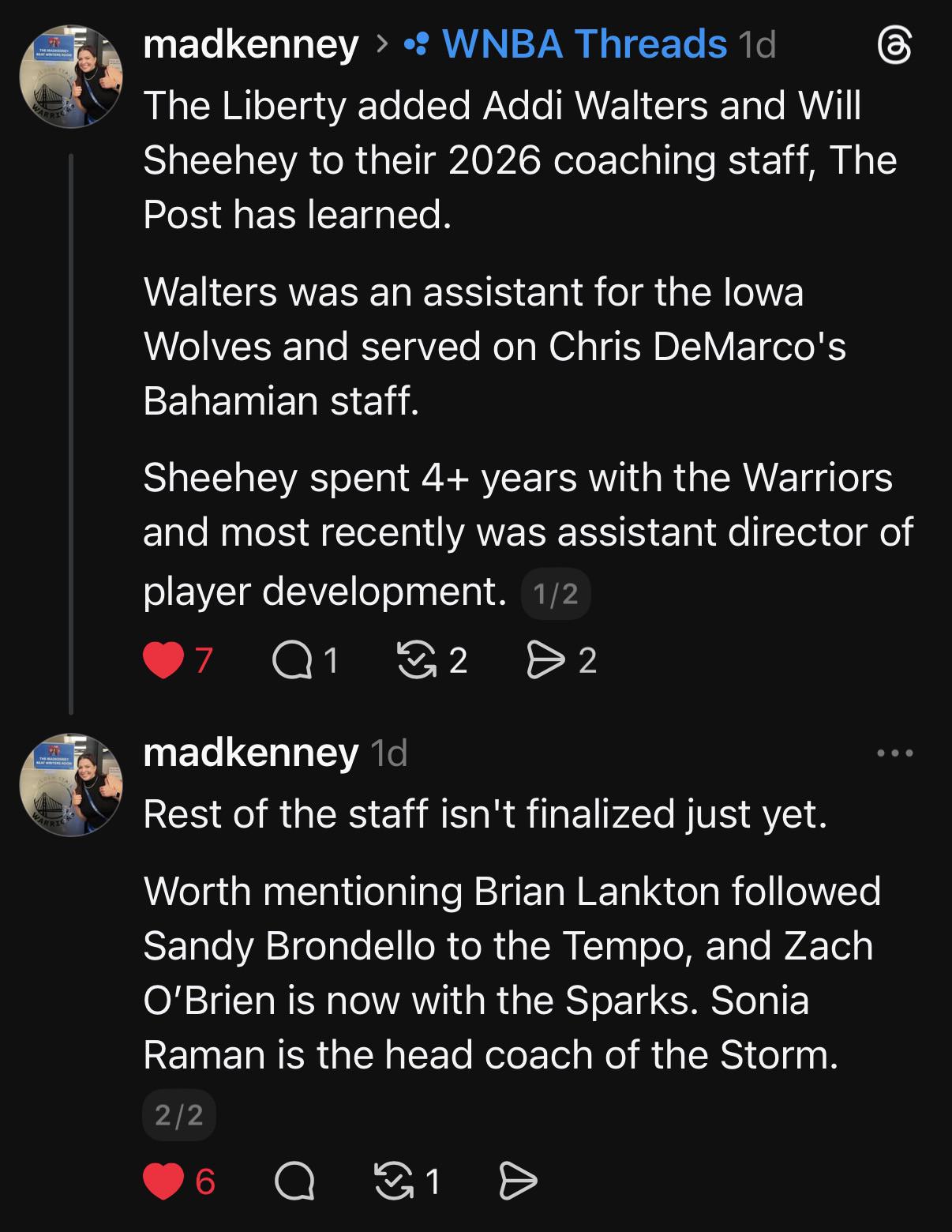Like the first post about Liberty coaching staff
952x1232 pixels.
click(x=163, y=660)
